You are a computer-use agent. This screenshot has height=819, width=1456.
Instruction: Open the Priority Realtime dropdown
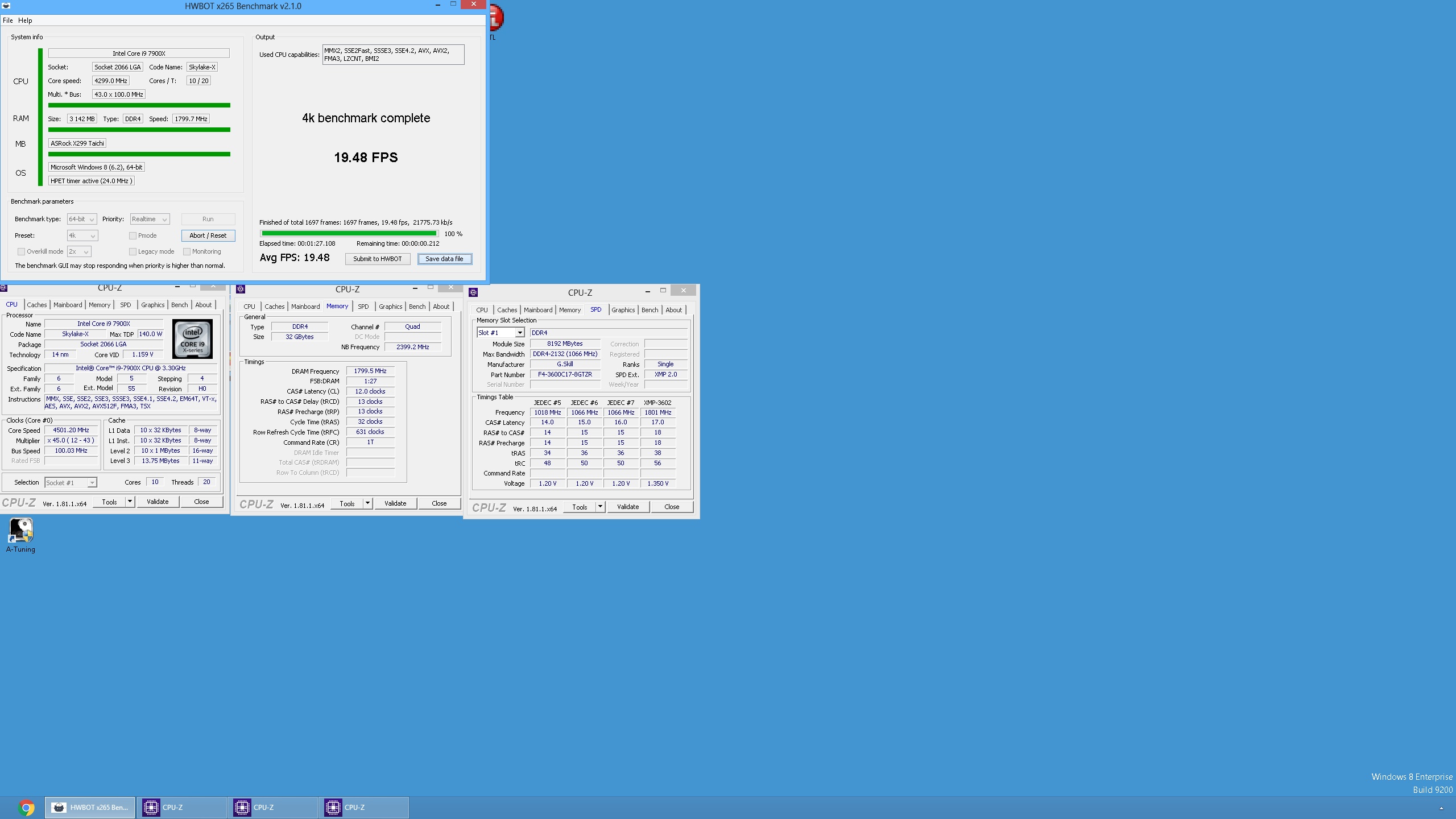tap(150, 219)
